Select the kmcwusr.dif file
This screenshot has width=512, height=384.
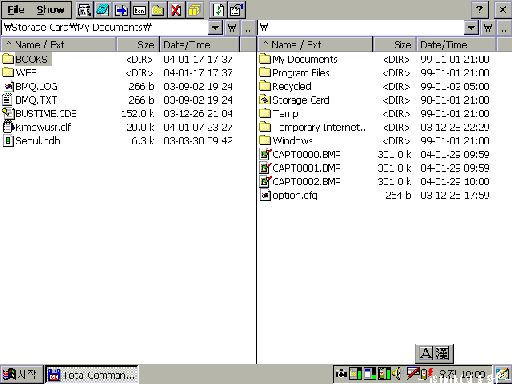[37, 127]
